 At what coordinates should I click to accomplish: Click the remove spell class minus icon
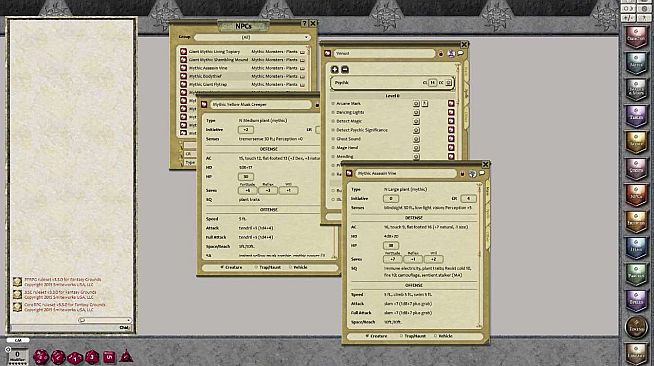pyautogui.click(x=345, y=69)
